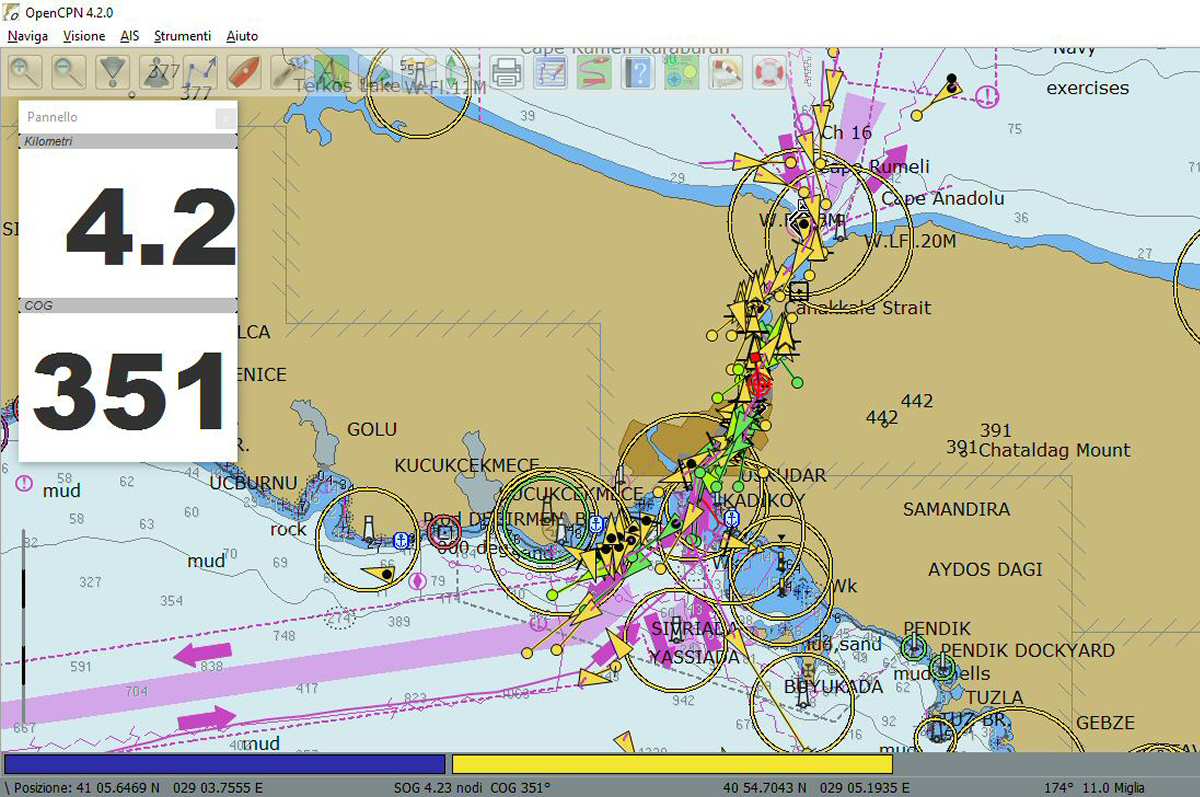The height and width of the screenshot is (797, 1200).
Task: Open the Aiuto menu
Action: [x=242, y=36]
